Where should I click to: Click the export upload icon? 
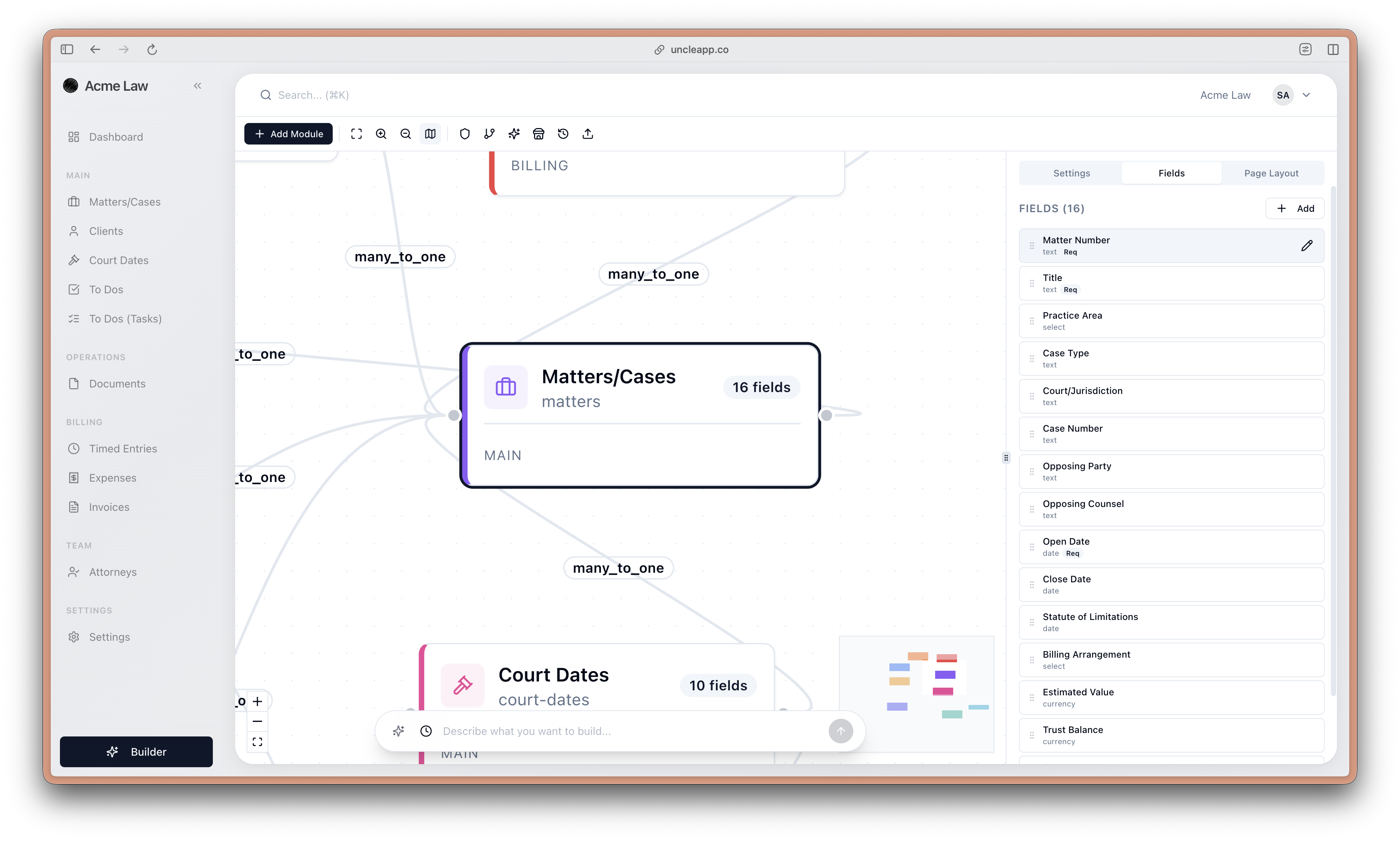[x=587, y=134]
